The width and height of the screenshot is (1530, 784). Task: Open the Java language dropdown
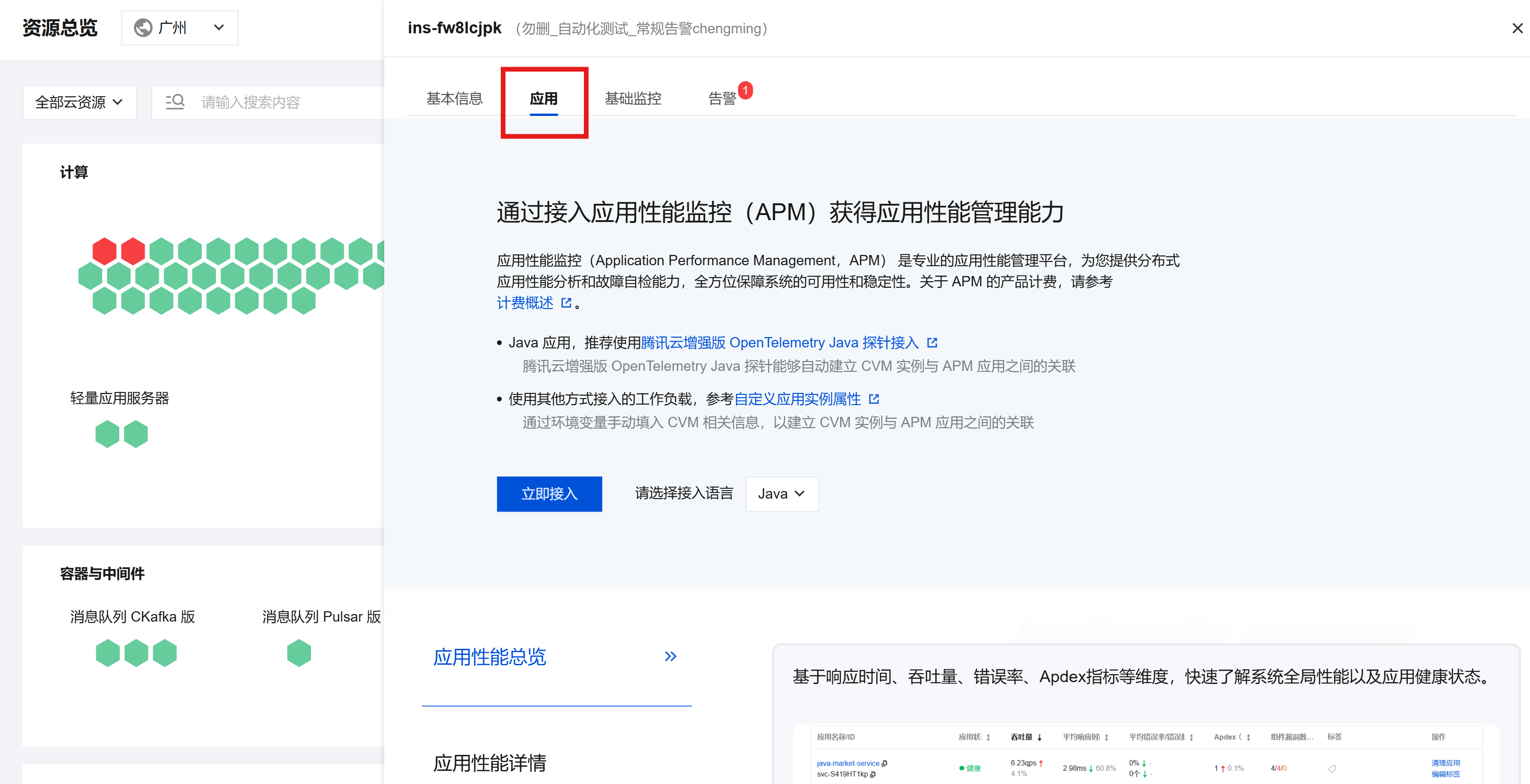pyautogui.click(x=781, y=493)
